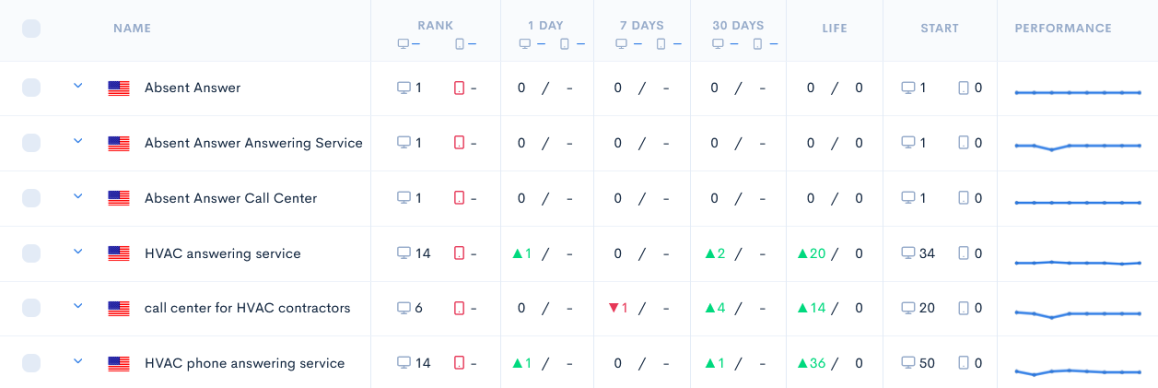Open the Absent Answer Call Center keyword
This screenshot has width=1158, height=388.
tap(231, 198)
